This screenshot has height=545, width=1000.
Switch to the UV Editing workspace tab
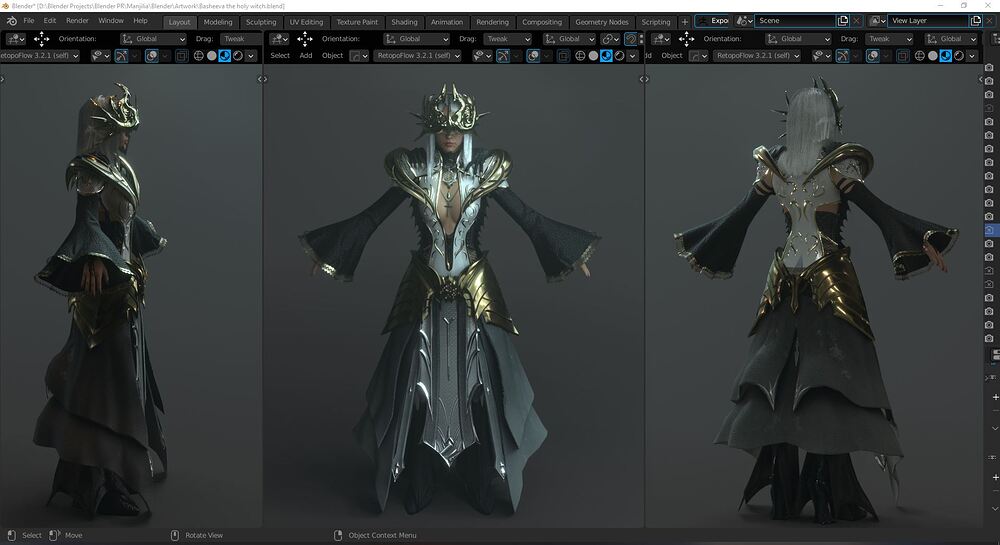pos(306,22)
